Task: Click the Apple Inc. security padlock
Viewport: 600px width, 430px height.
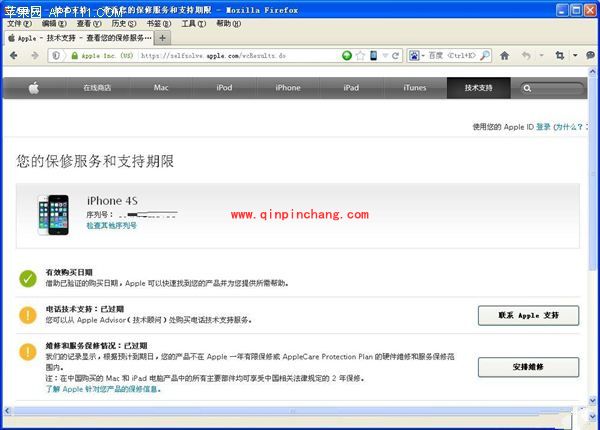Action: point(75,56)
